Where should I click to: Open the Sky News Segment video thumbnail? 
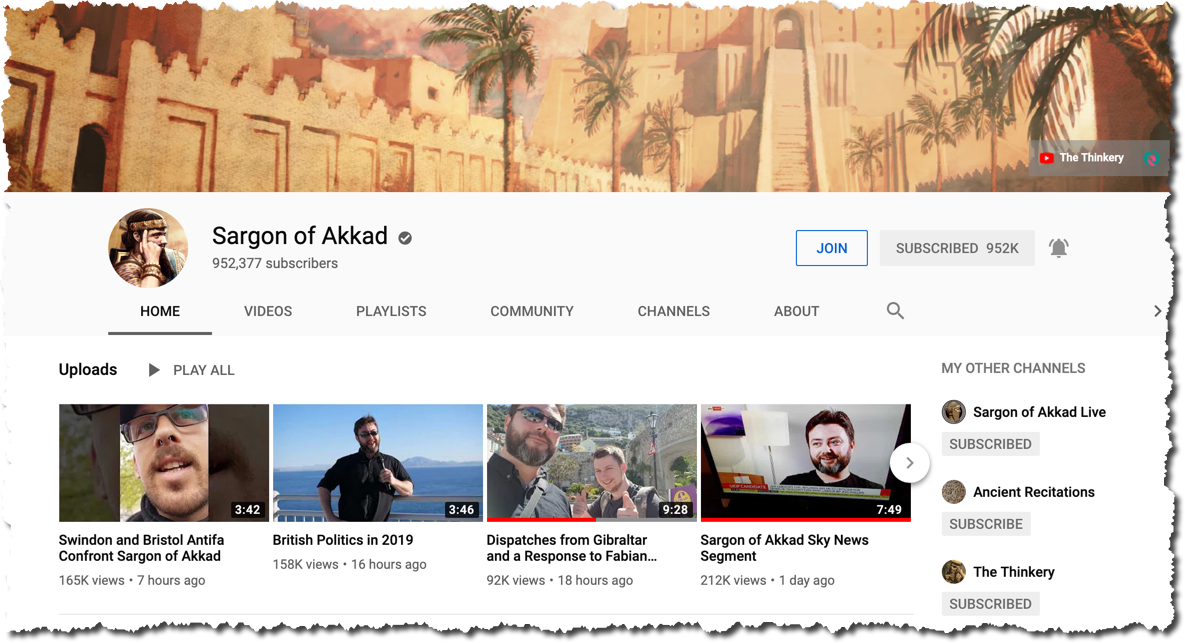tap(806, 462)
